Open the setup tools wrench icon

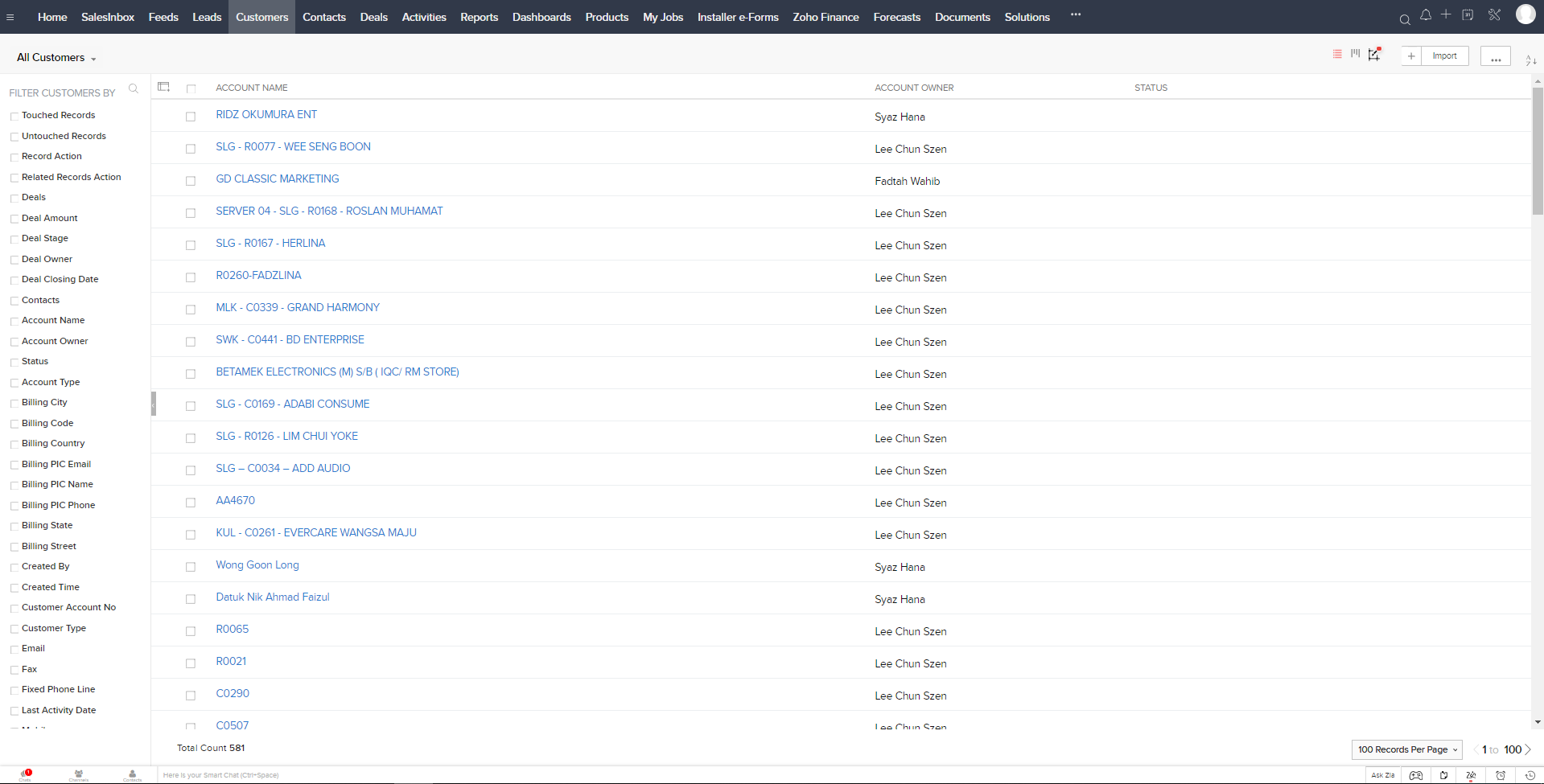1494,15
